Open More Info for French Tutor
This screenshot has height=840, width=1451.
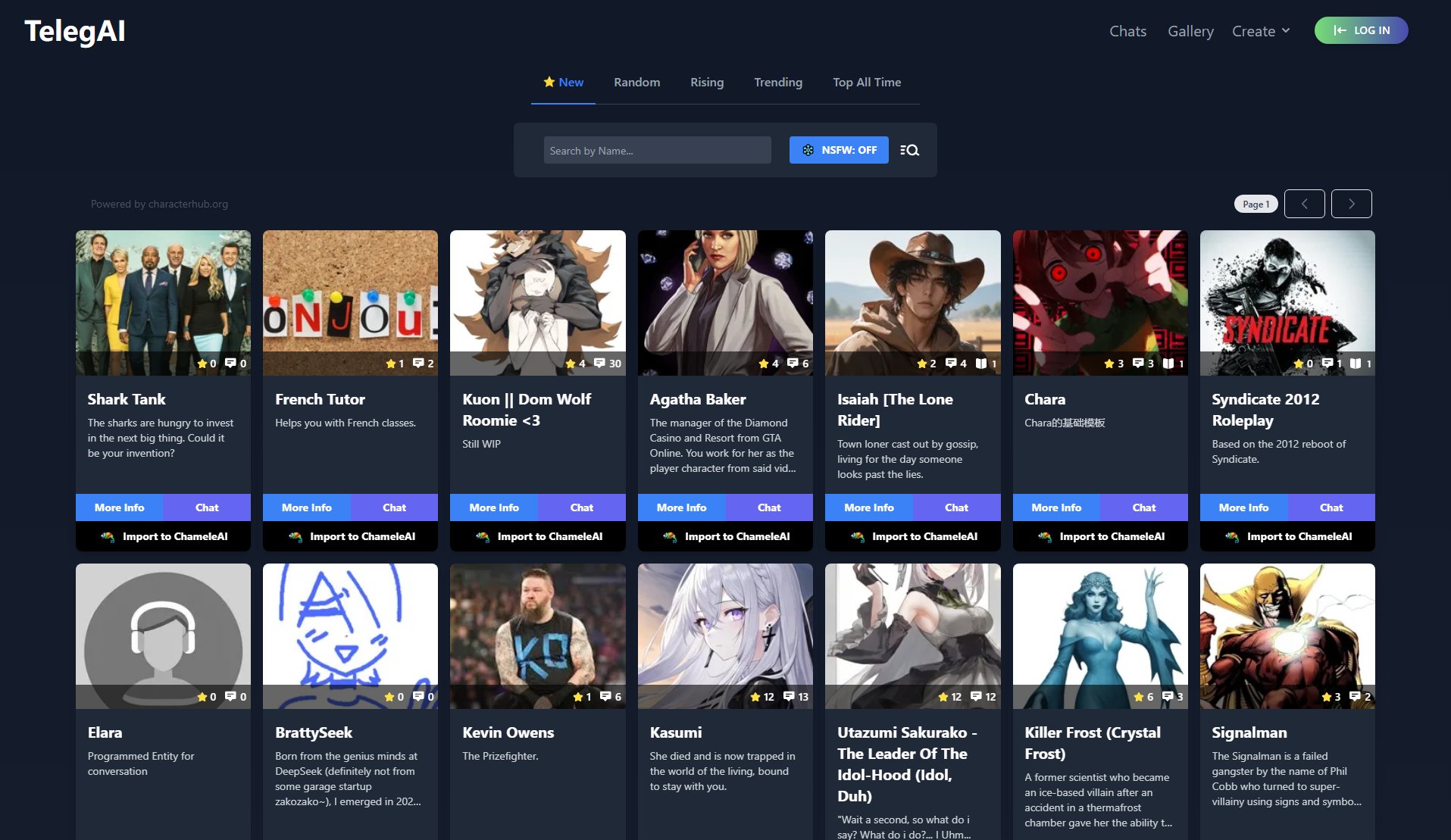coord(306,507)
